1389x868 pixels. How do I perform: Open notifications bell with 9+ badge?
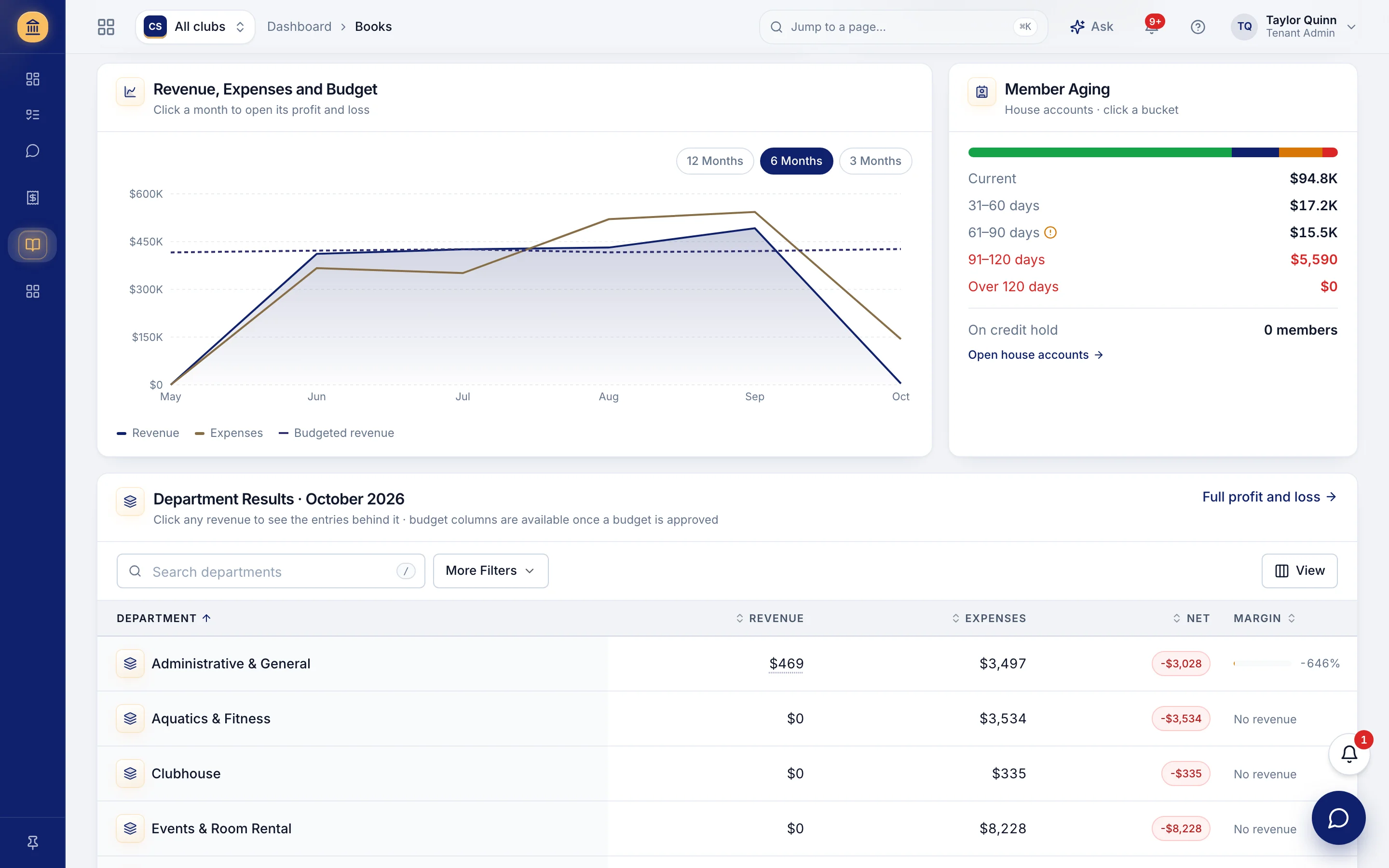1152,27
